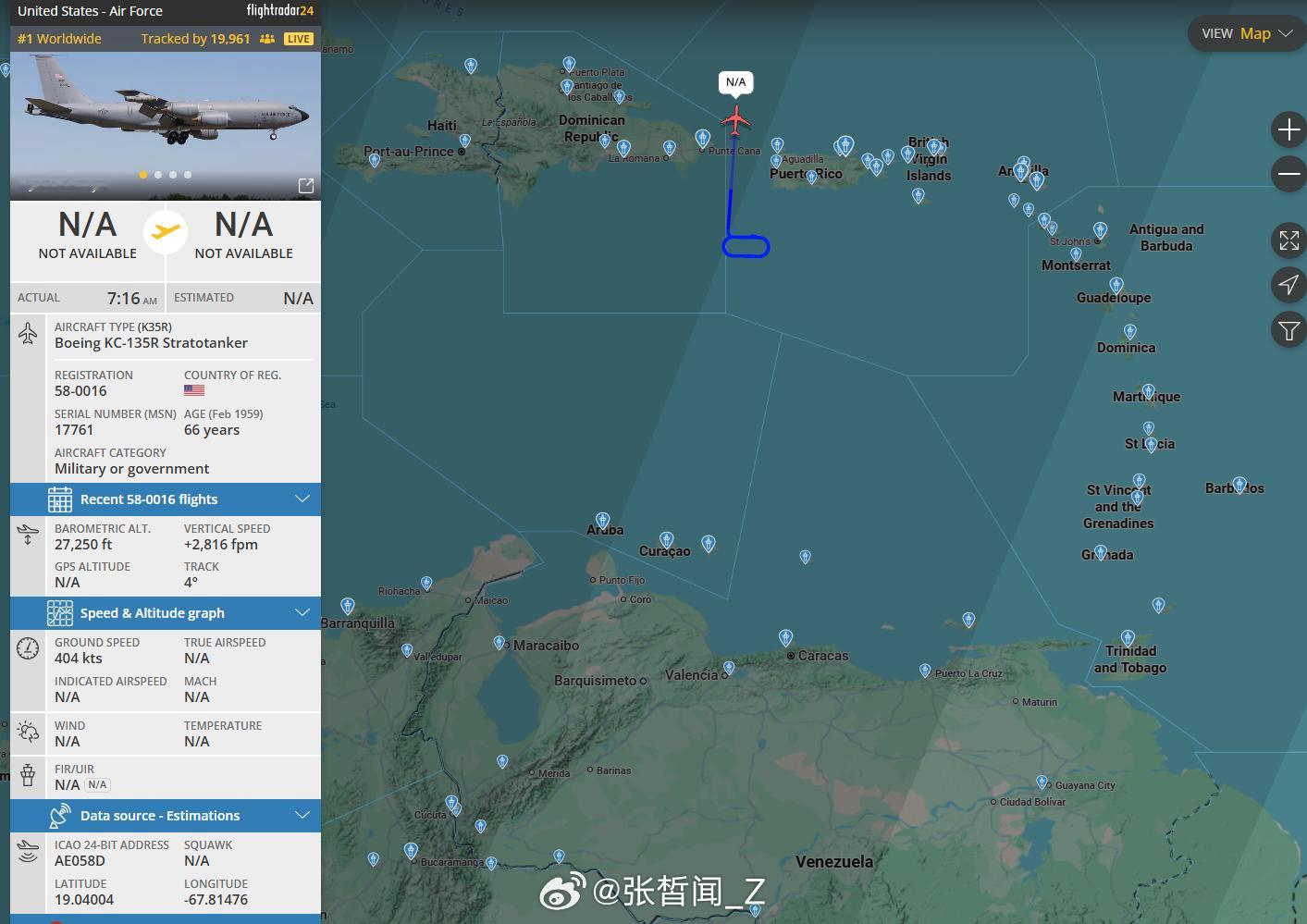This screenshot has width=1307, height=924.
Task: Click the N/A flight callout label
Action: 736,82
